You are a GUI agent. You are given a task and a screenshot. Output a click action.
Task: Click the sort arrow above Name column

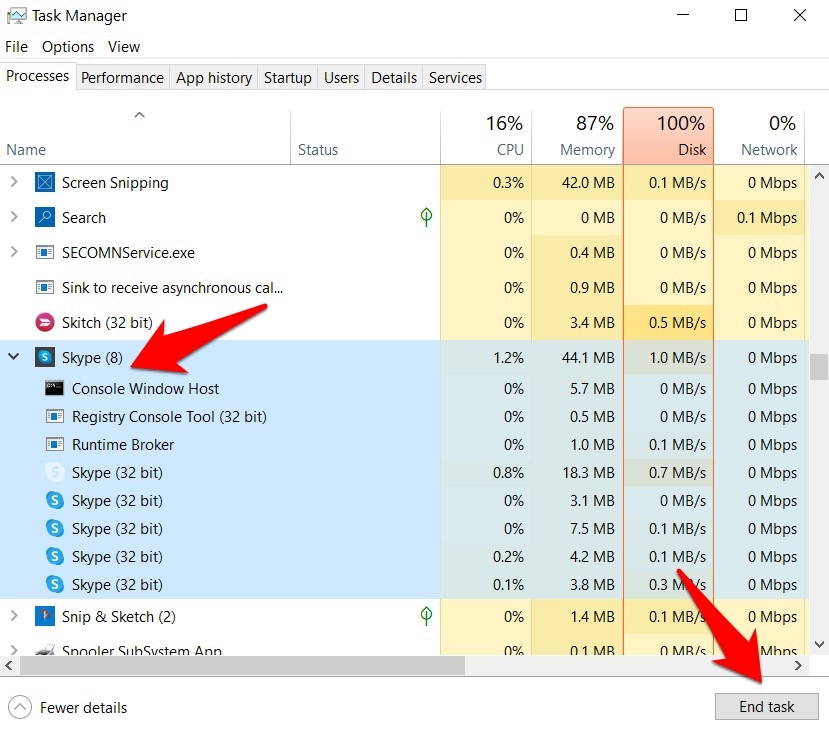(x=140, y=115)
